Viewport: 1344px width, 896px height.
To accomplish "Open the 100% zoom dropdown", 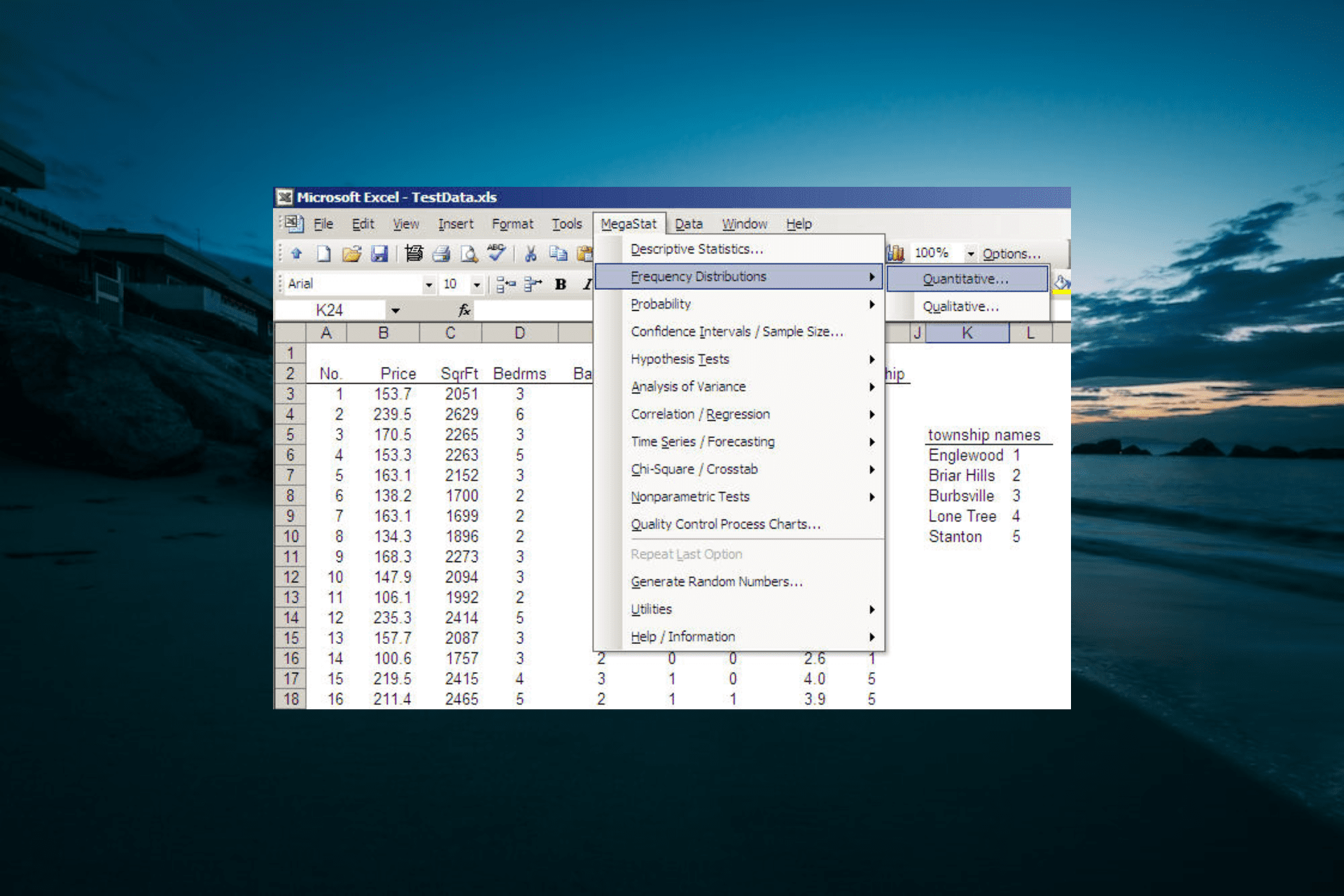I will 970,253.
